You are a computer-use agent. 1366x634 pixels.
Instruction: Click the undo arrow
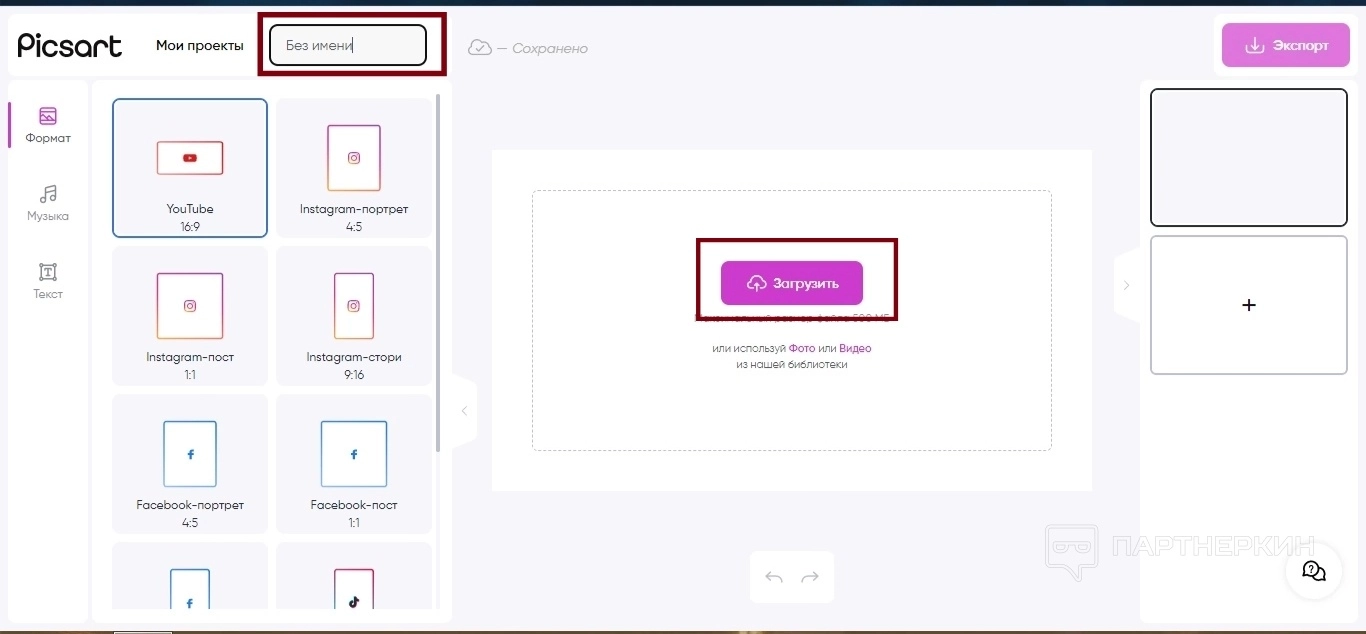774,577
